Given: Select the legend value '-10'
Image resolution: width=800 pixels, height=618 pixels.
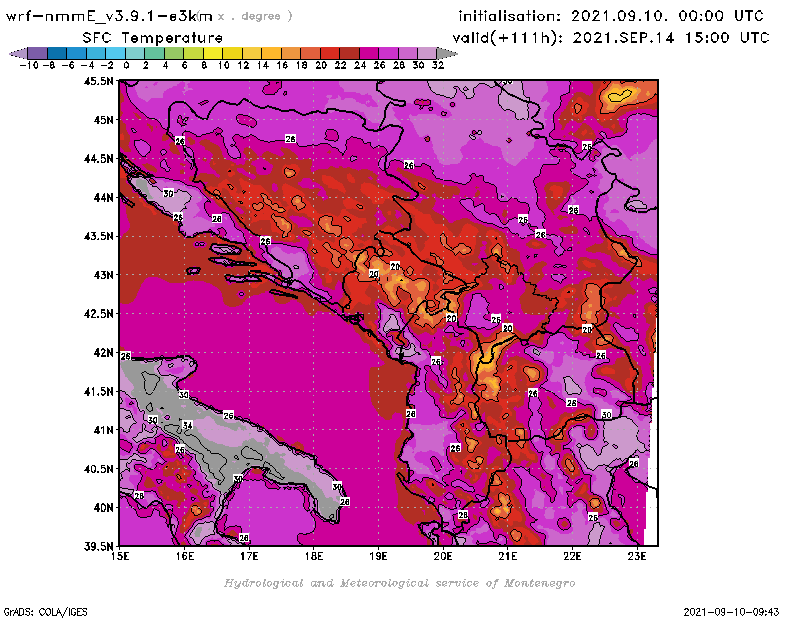Looking at the screenshot, I should coord(29,65).
